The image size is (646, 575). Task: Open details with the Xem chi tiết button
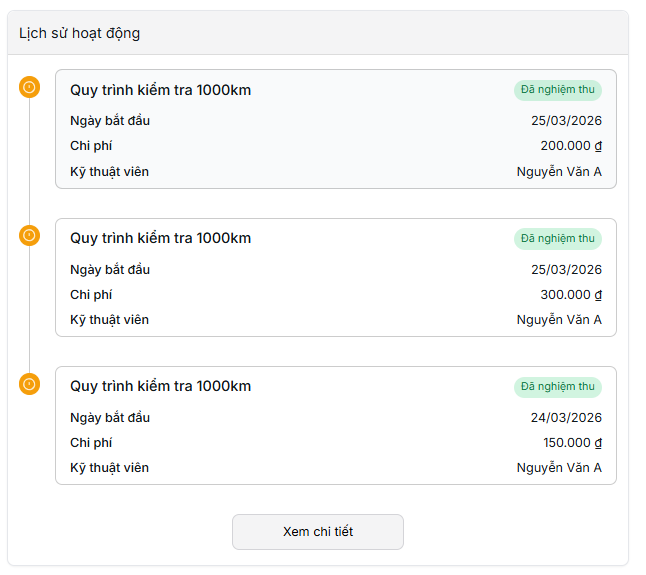coord(318,532)
